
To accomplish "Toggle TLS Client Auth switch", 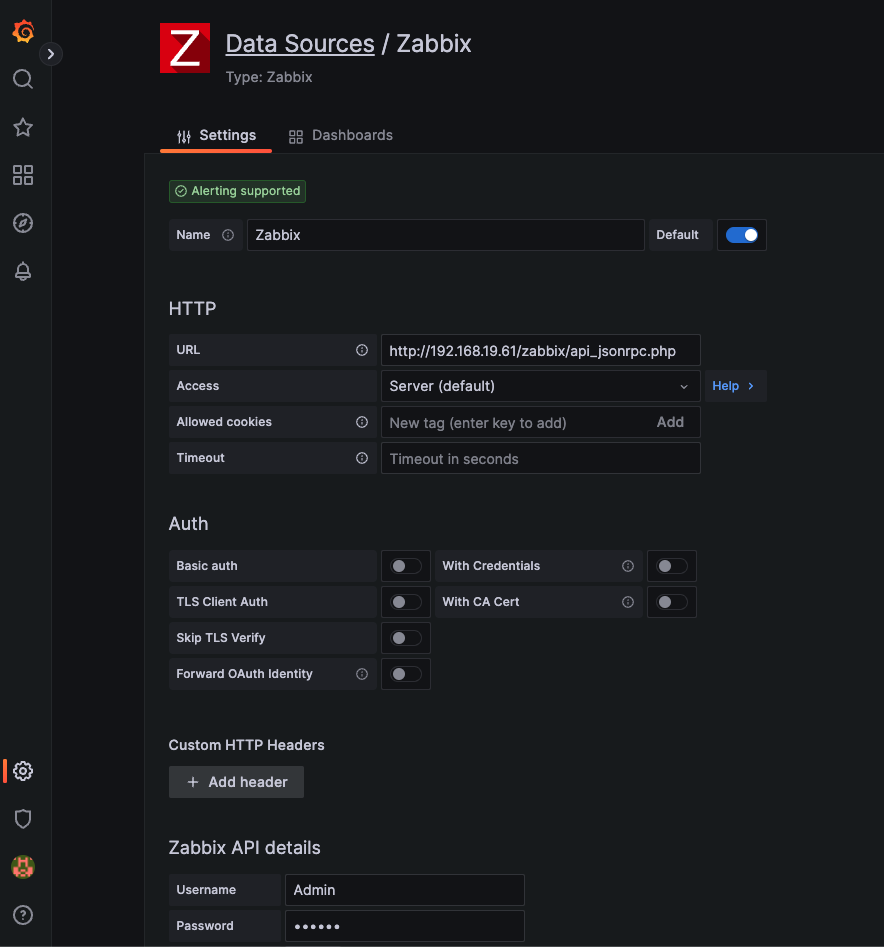I will click(x=405, y=602).
